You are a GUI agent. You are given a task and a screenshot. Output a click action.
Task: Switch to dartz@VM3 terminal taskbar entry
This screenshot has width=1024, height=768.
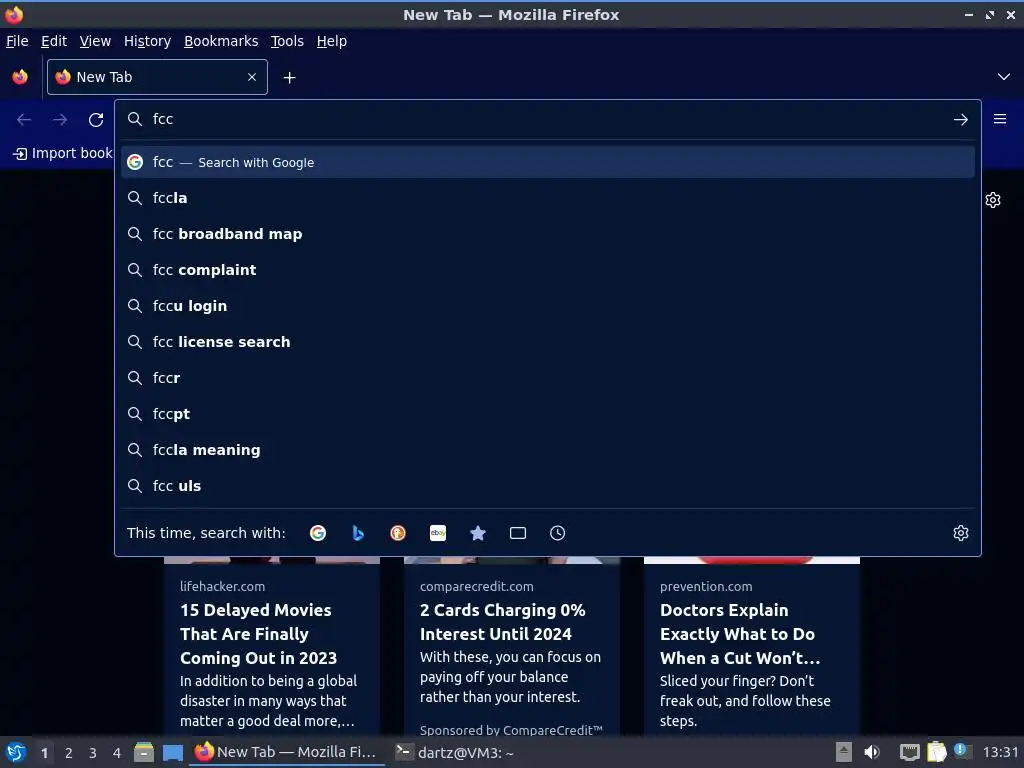tap(455, 752)
